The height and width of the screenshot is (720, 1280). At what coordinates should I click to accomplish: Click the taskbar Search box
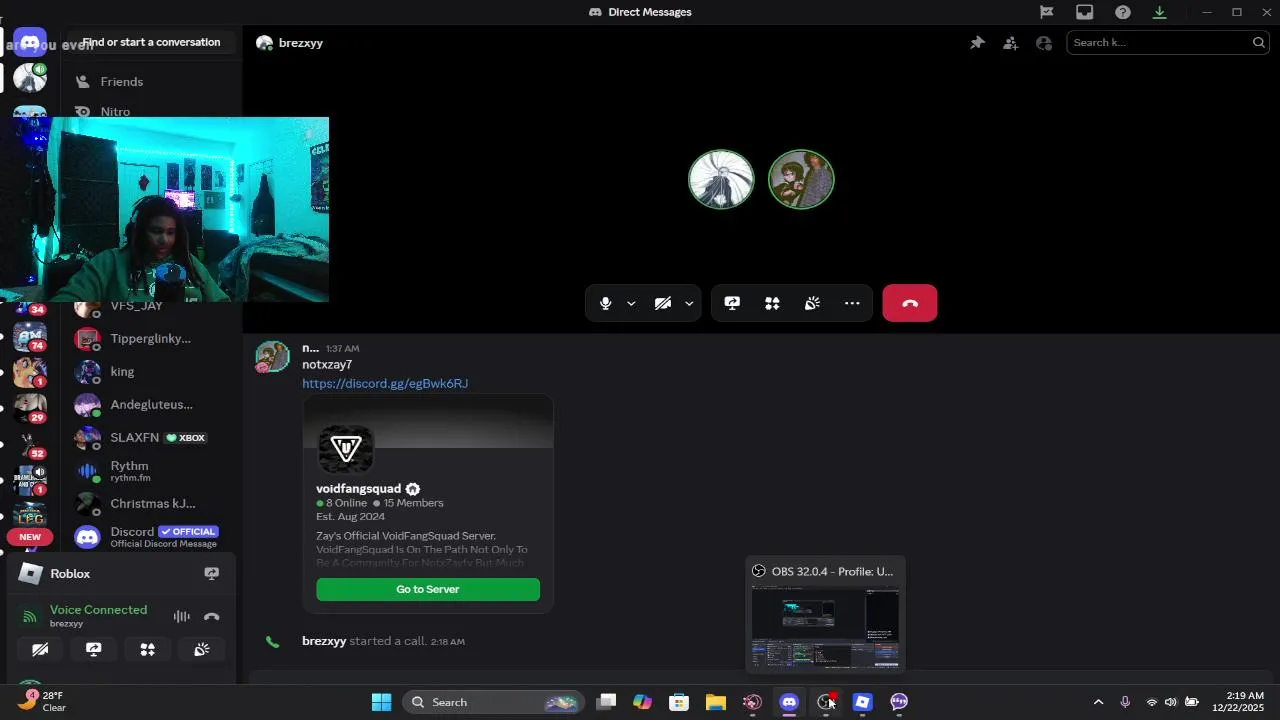pyautogui.click(x=495, y=702)
